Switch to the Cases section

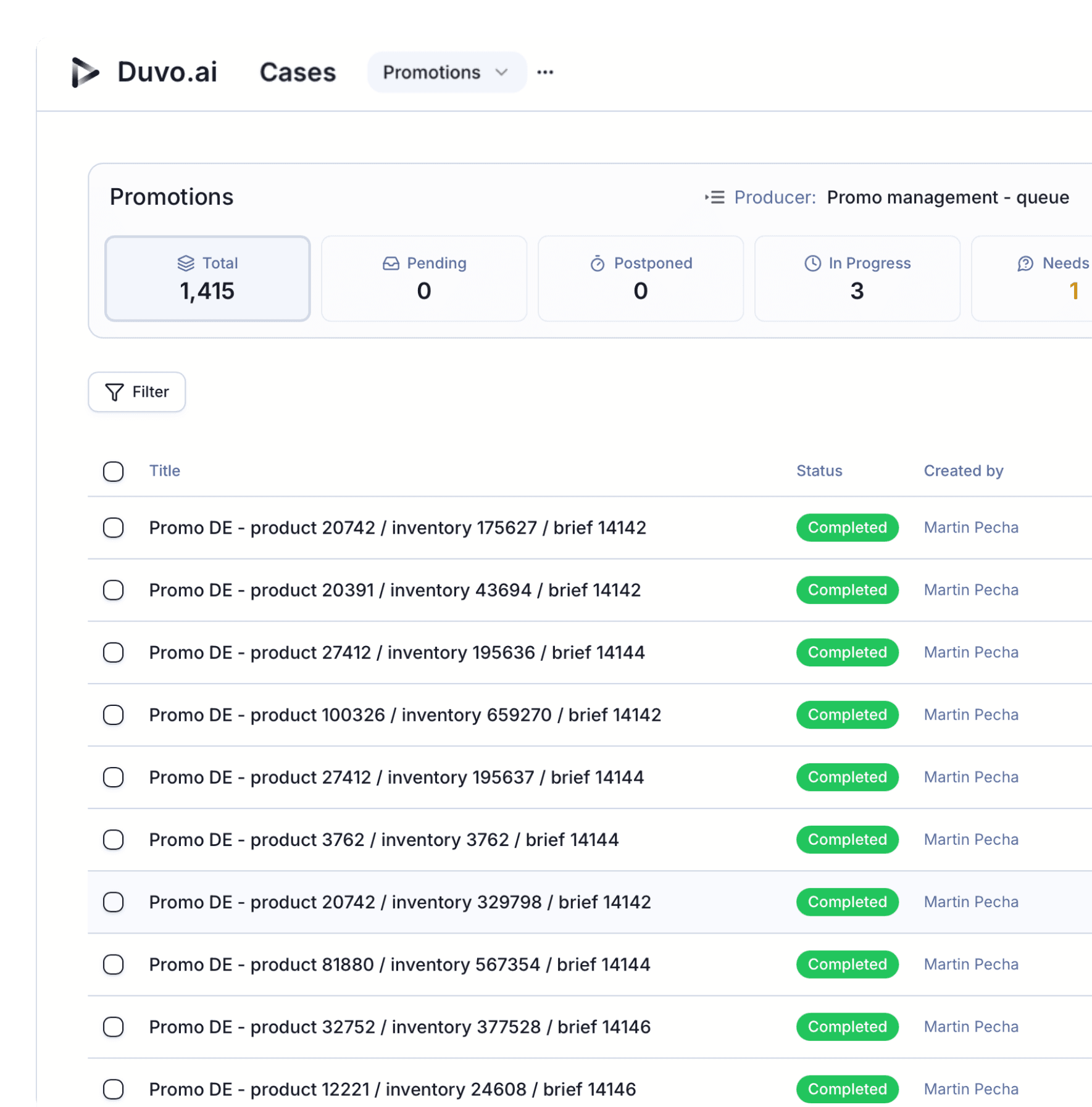(x=298, y=72)
